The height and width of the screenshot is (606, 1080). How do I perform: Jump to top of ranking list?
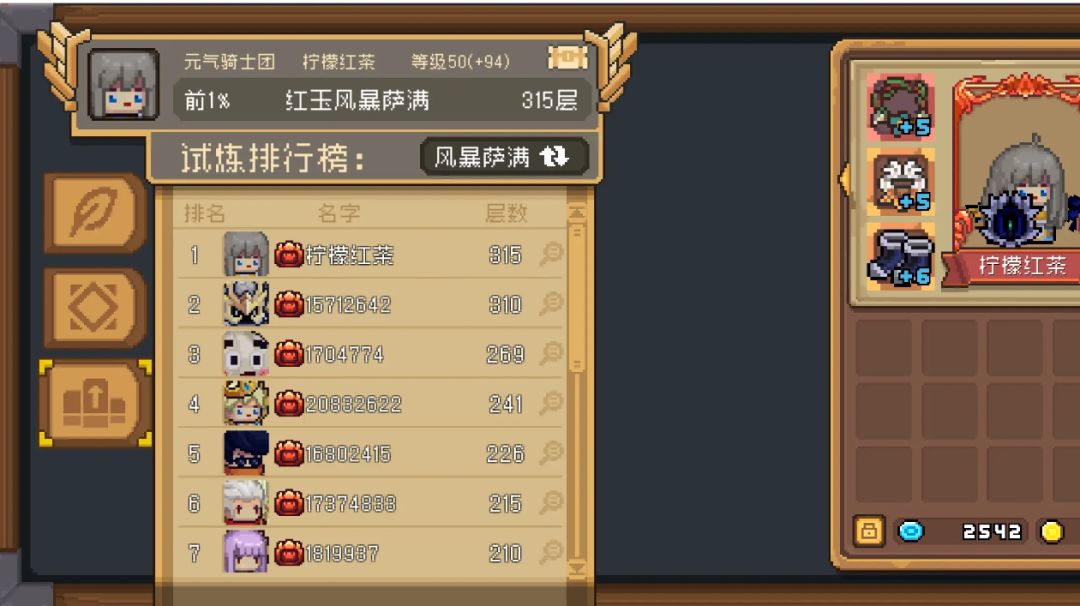point(577,212)
